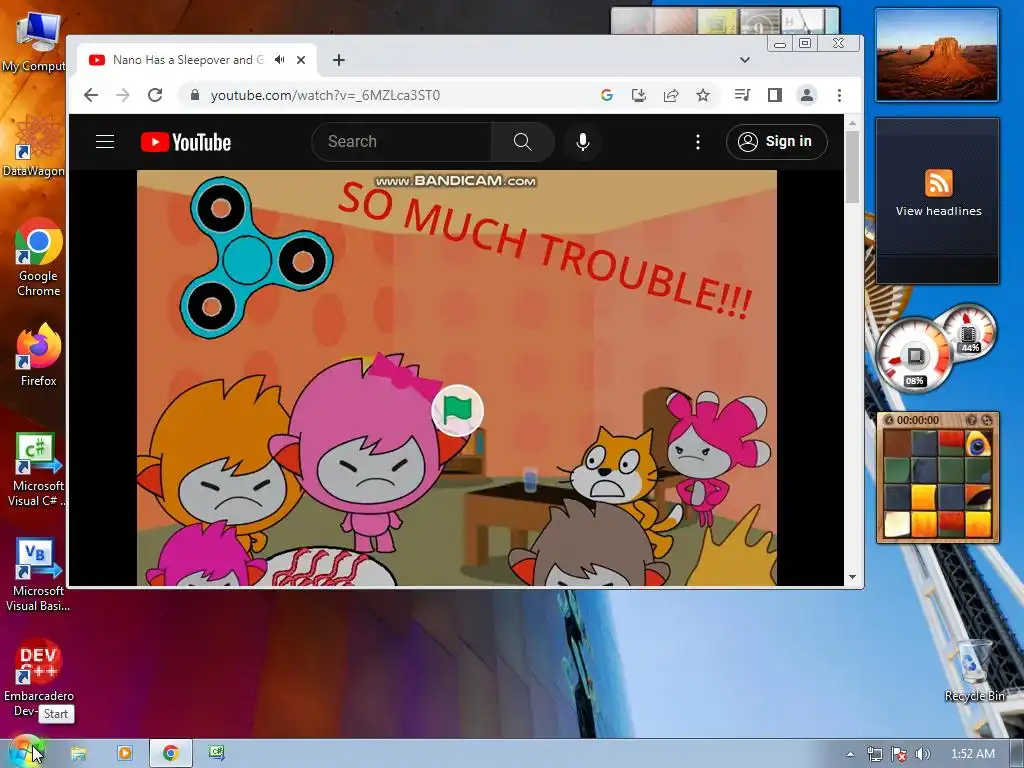Click the Windows Start button
Image resolution: width=1024 pixels, height=768 pixels.
[x=26, y=753]
